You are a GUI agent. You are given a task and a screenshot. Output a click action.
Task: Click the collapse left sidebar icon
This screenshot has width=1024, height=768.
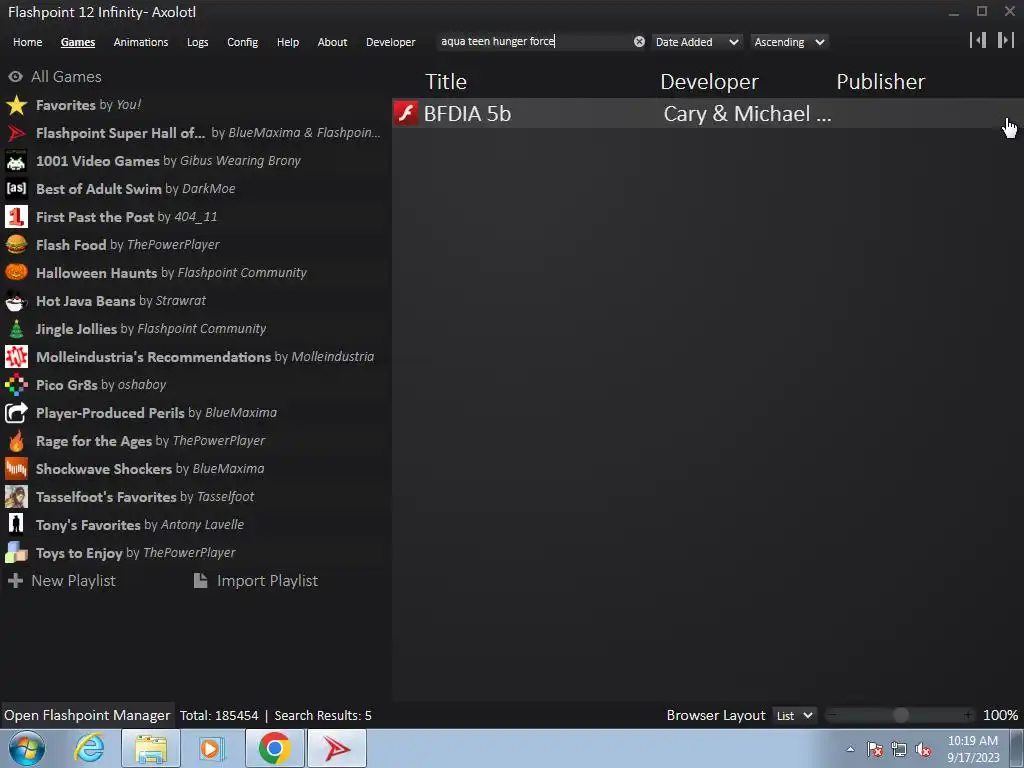978,40
